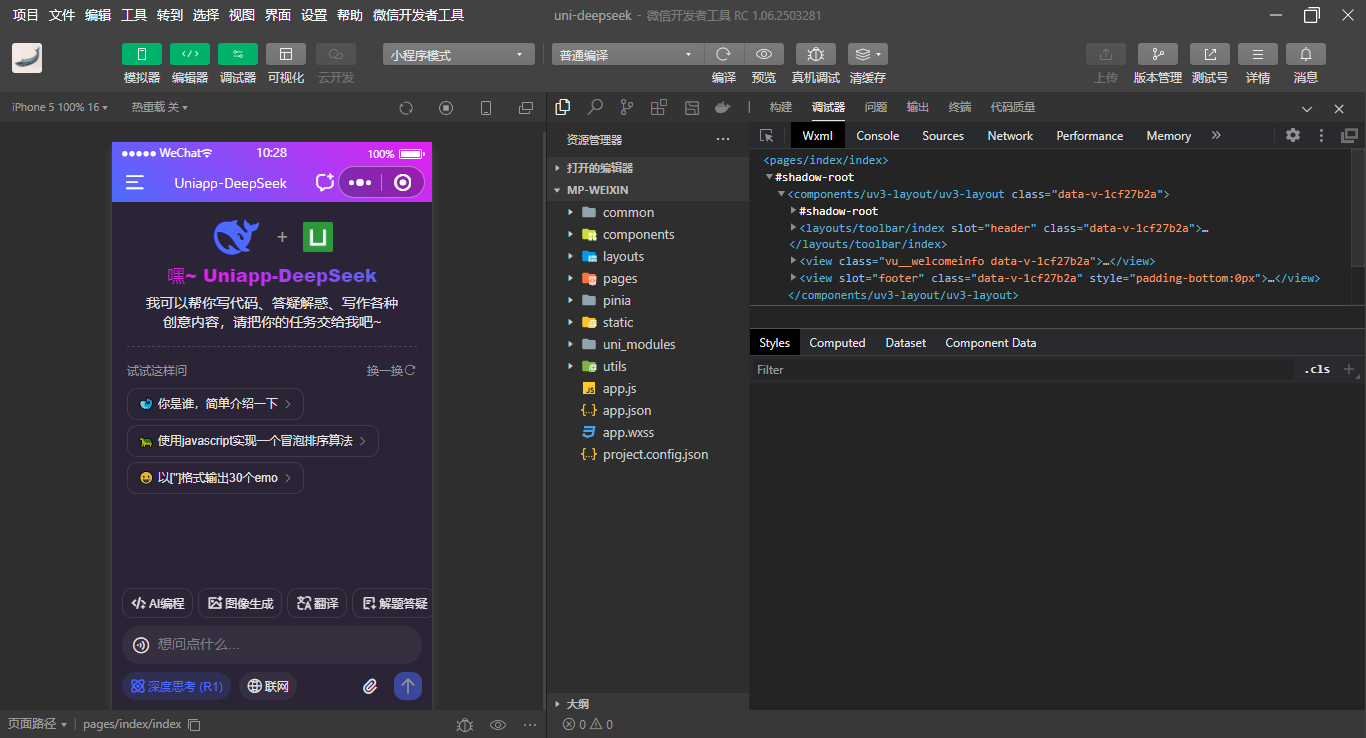Viewport: 1366px width, 738px height.
Task: Switch to the Component Data tab
Action: (991, 343)
